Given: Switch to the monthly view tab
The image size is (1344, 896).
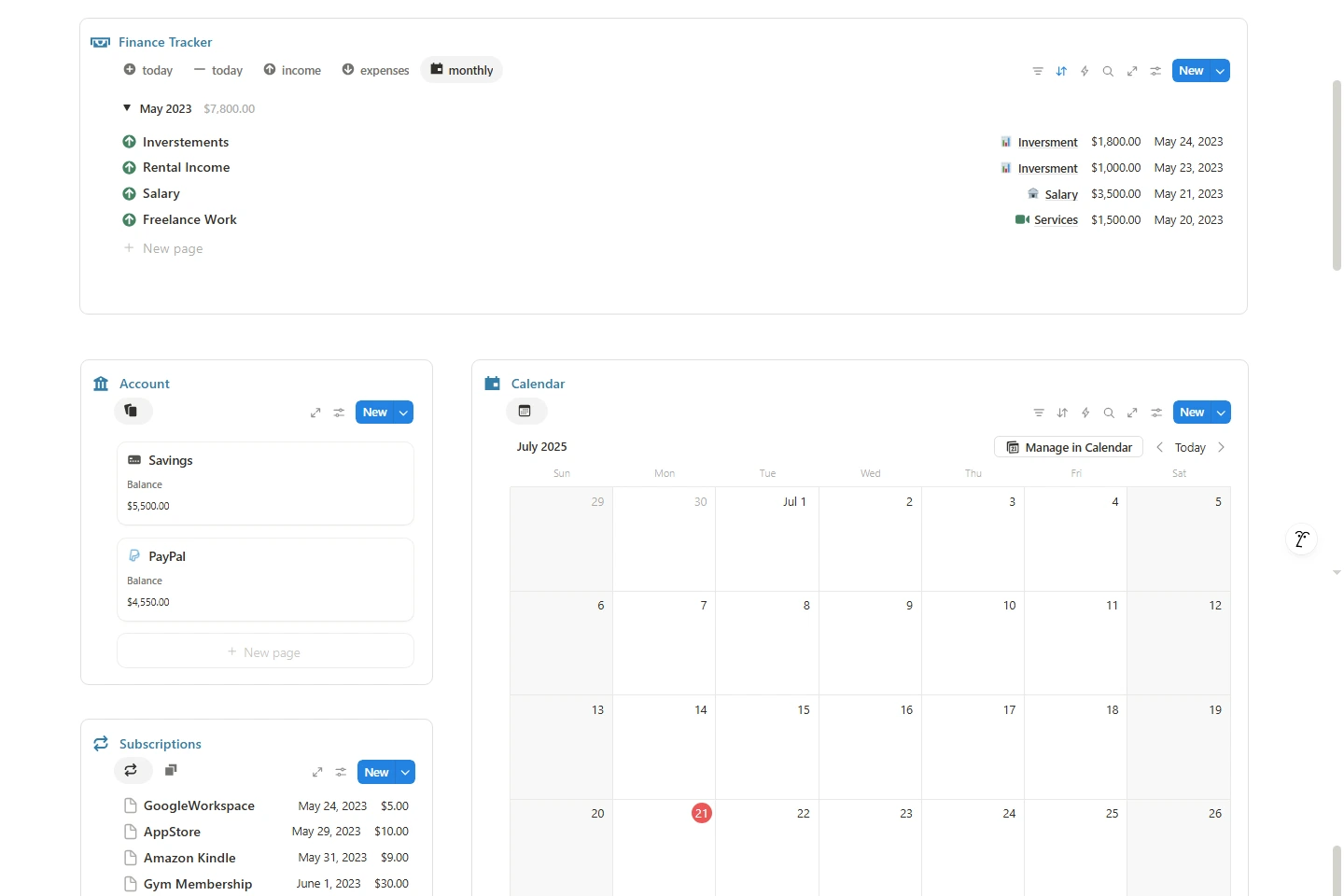Looking at the screenshot, I should (x=461, y=70).
